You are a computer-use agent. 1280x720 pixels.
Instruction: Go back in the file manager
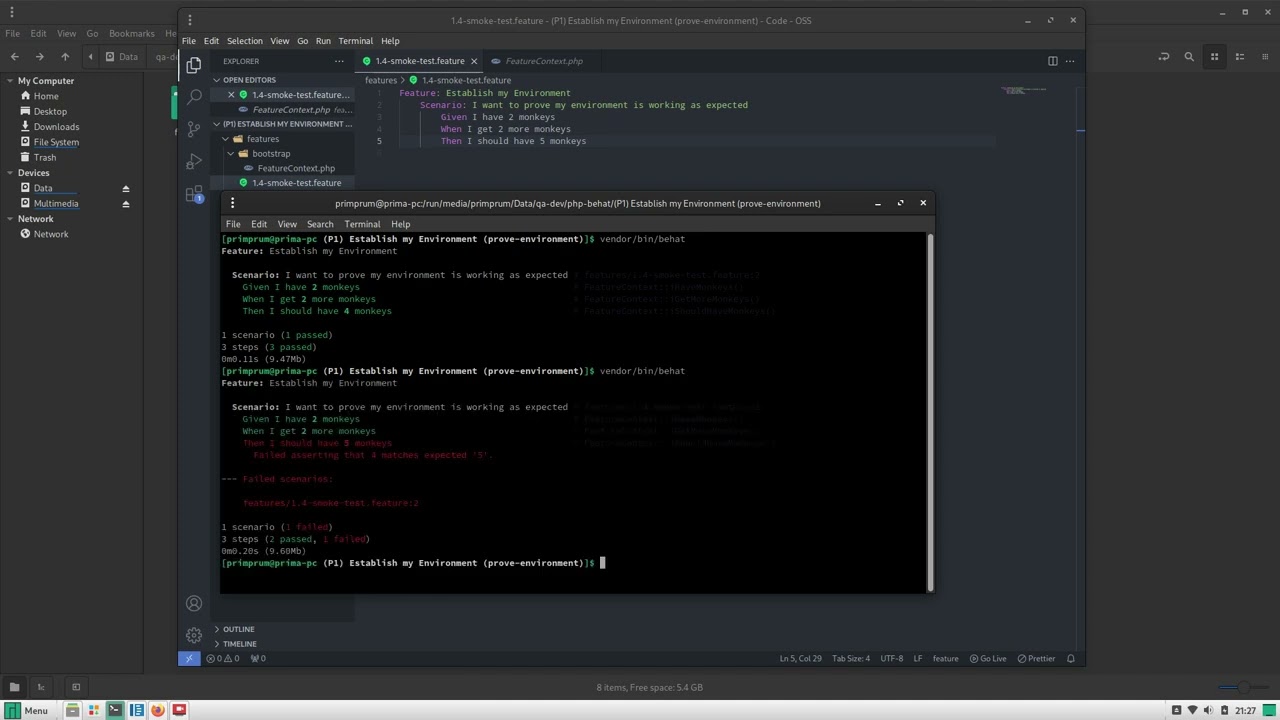pos(14,57)
